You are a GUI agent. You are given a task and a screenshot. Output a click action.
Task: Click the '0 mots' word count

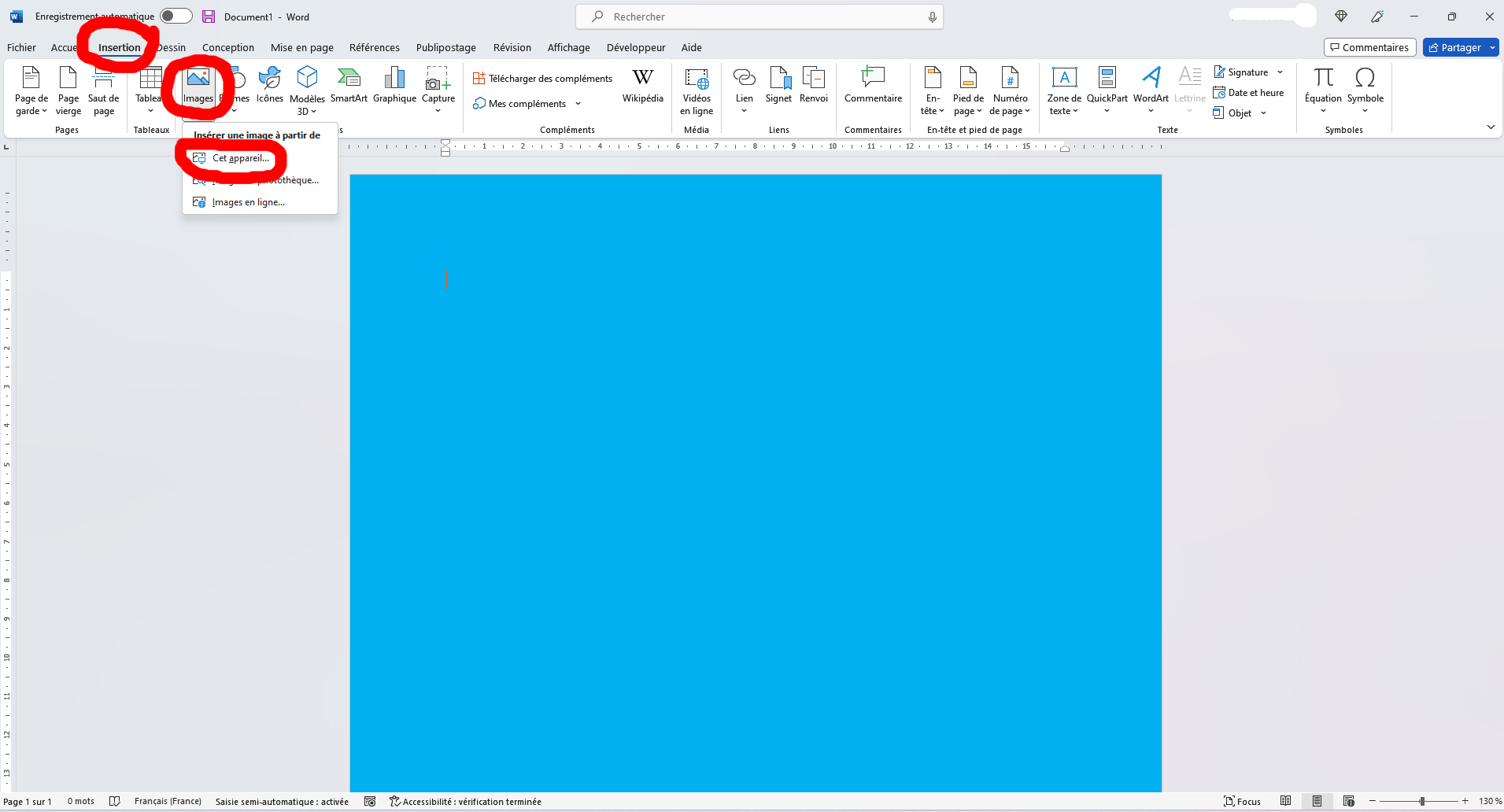(80, 802)
